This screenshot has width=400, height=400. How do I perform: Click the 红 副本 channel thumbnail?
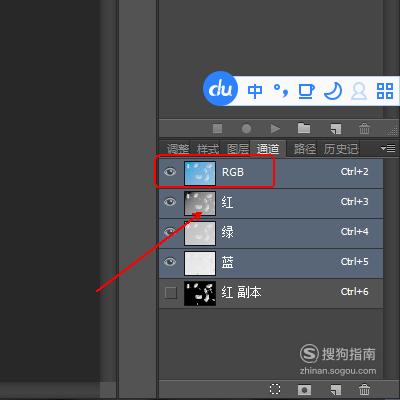coord(200,293)
